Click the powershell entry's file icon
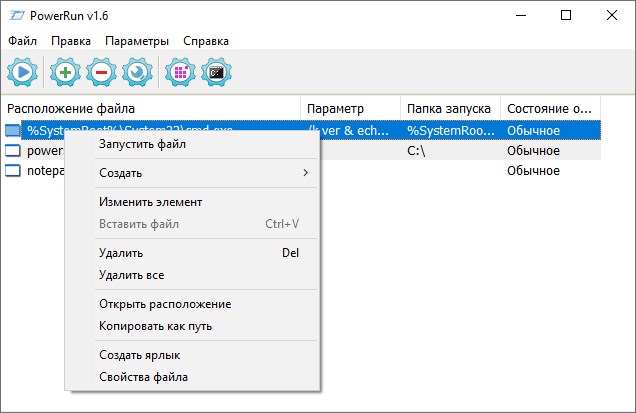Image resolution: width=636 pixels, height=413 pixels. (12, 150)
